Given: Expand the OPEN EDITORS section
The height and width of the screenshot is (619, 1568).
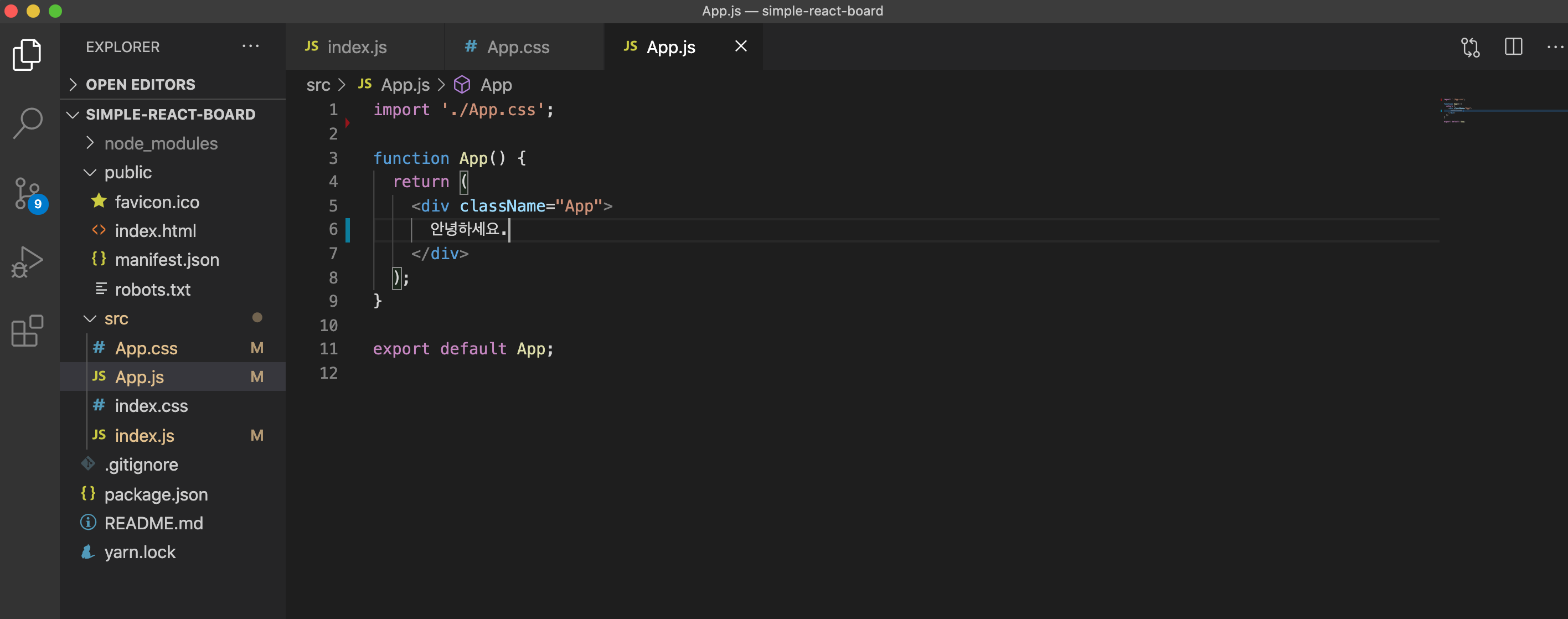Looking at the screenshot, I should pos(140,85).
